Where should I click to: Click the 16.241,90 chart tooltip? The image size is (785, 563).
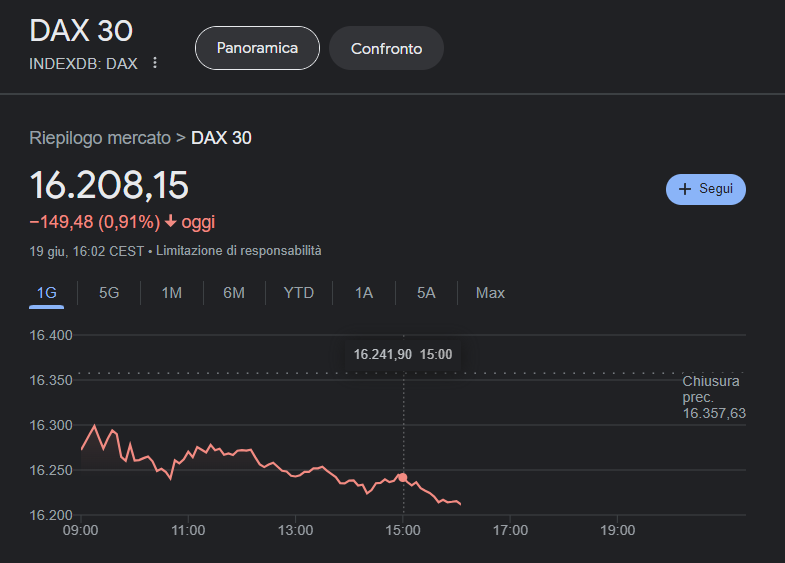coord(403,354)
